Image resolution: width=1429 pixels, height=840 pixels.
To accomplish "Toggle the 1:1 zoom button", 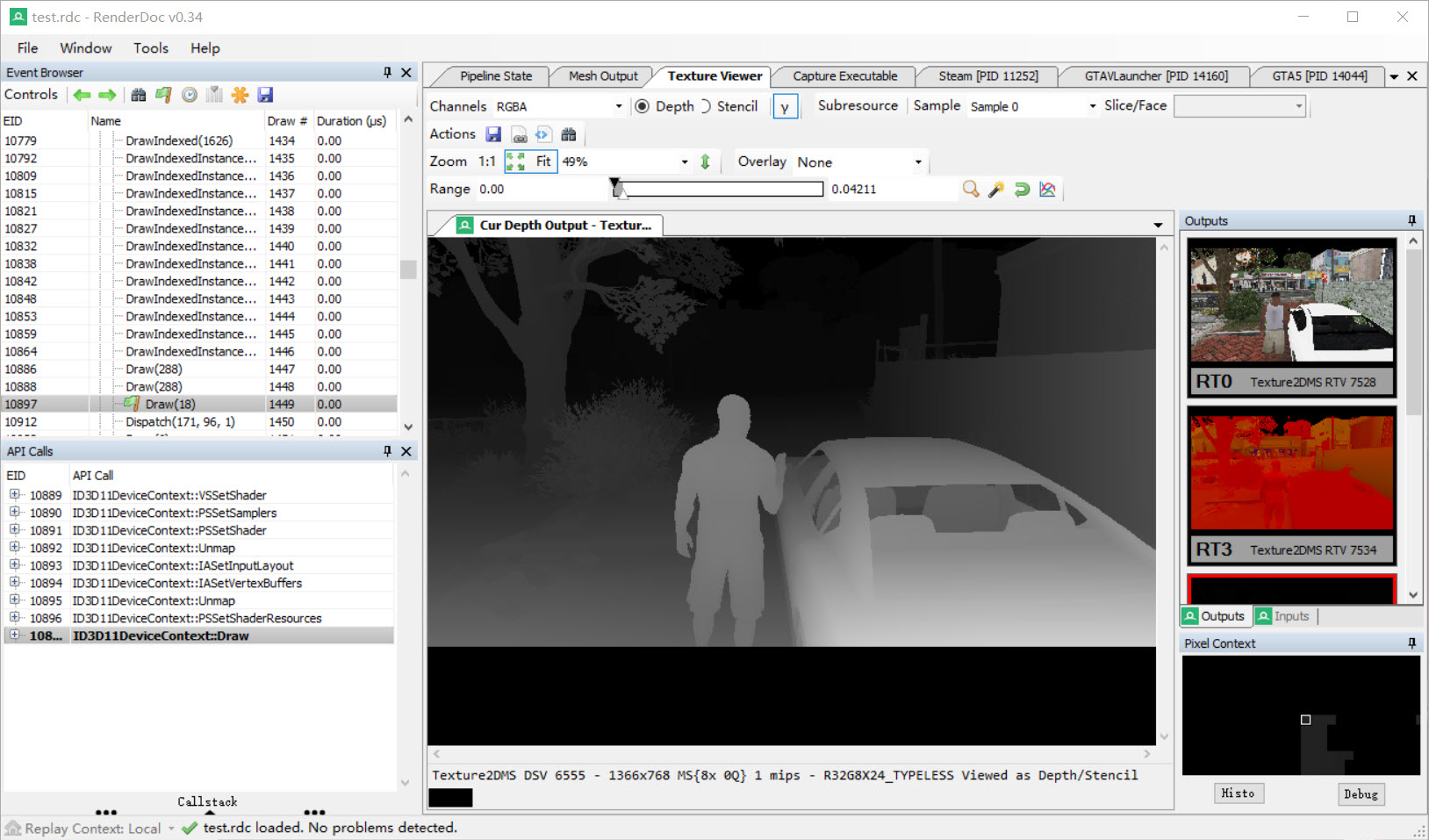I will pos(487,162).
